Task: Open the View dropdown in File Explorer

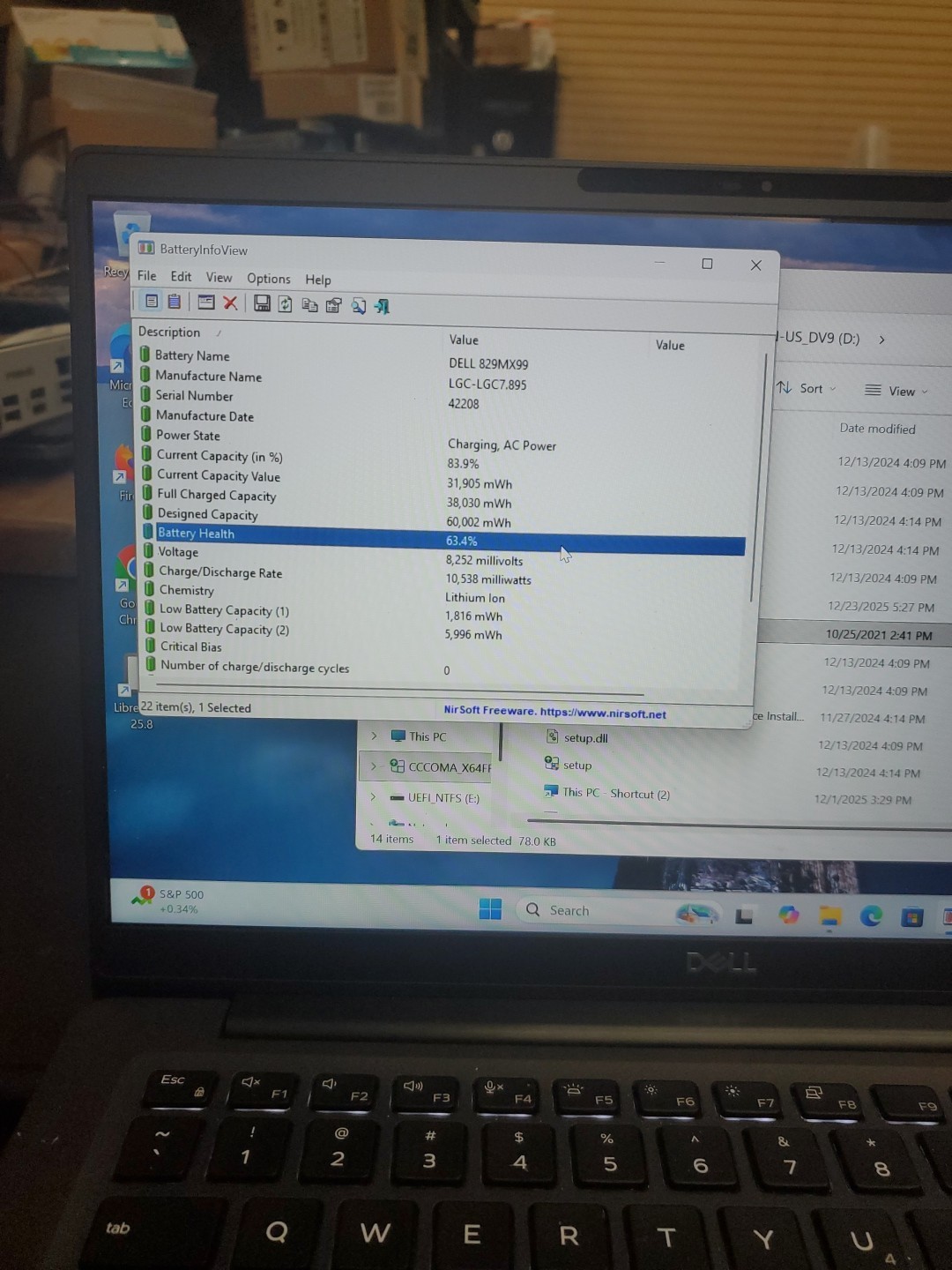Action: click(x=896, y=391)
